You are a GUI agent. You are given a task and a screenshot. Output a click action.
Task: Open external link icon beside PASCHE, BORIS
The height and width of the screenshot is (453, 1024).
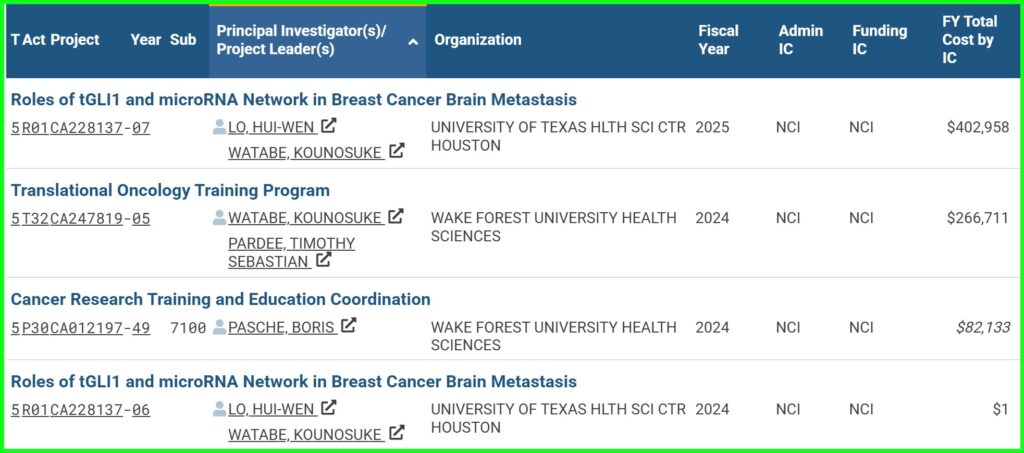click(349, 325)
